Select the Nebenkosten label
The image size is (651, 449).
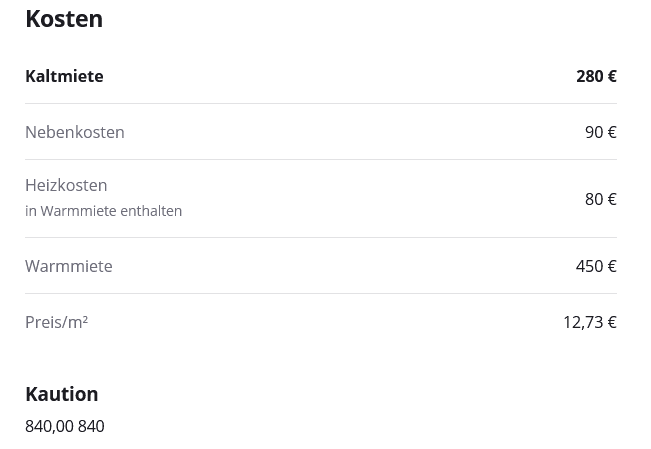(x=75, y=132)
